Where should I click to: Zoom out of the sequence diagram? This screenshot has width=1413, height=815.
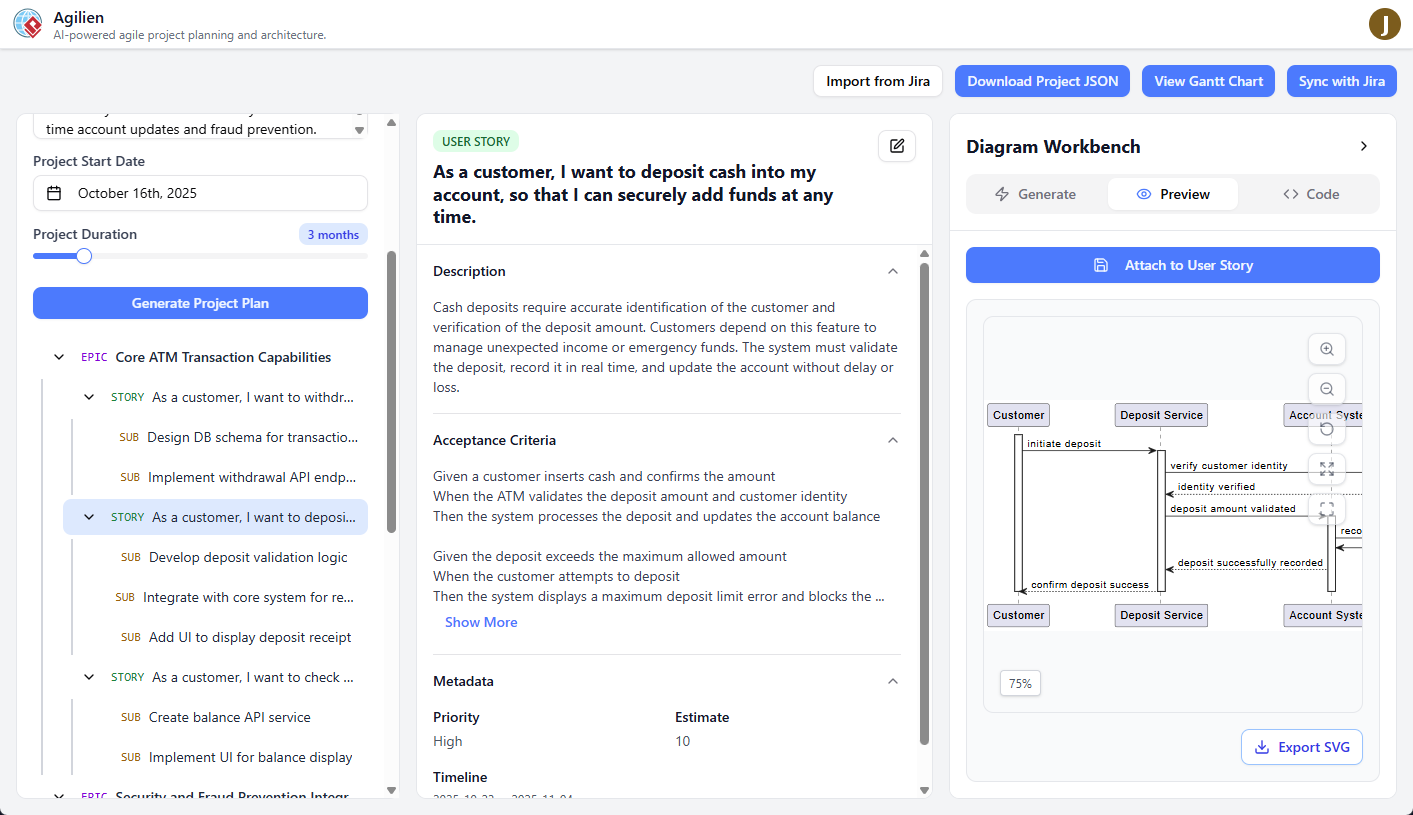click(x=1326, y=389)
